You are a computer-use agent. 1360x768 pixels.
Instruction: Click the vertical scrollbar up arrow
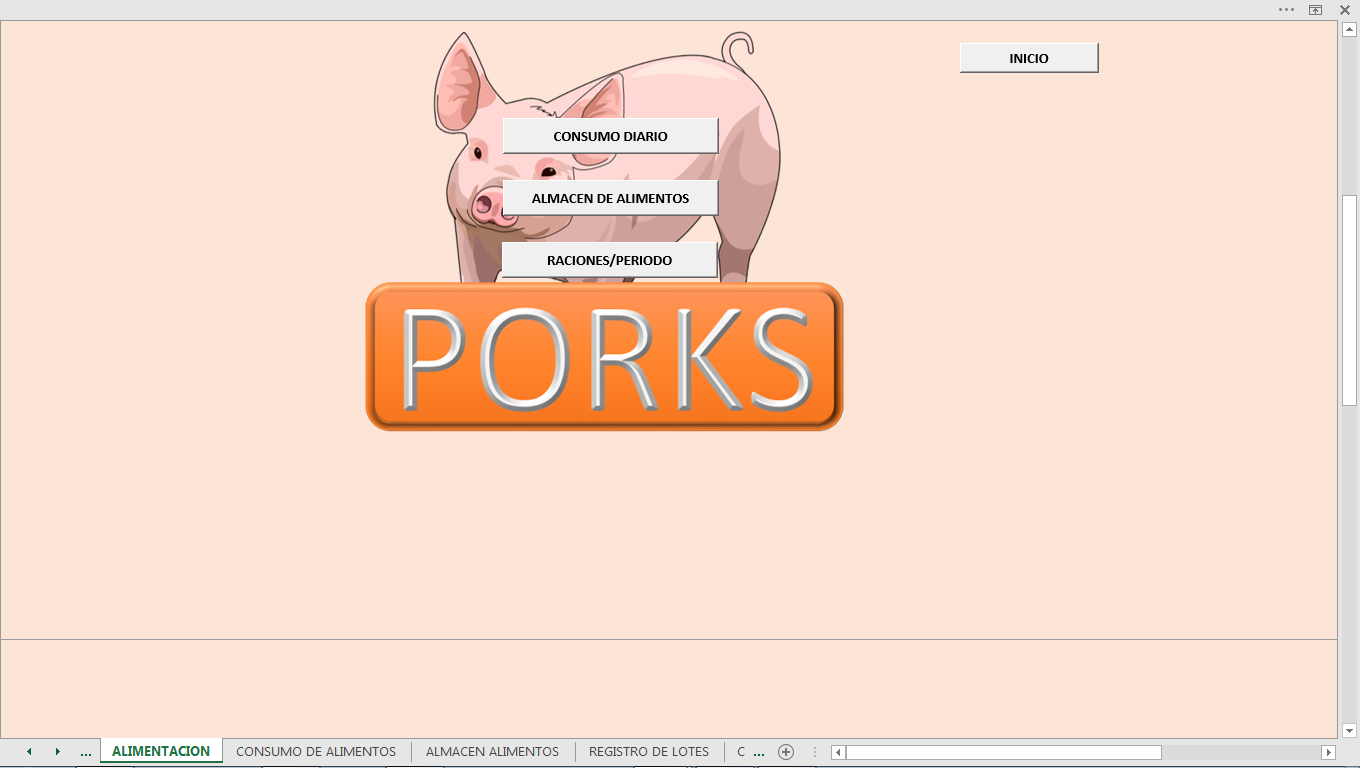pyautogui.click(x=1349, y=30)
